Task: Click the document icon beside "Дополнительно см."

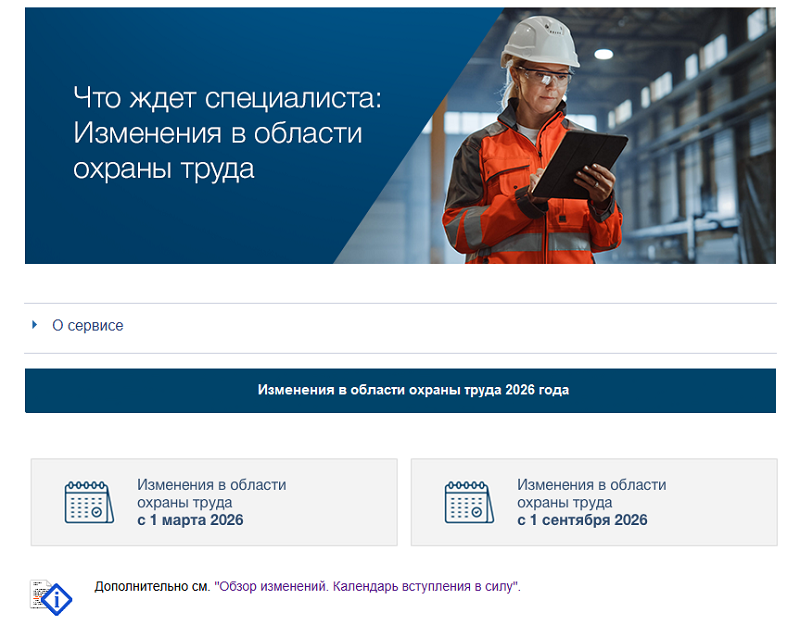Action: (x=39, y=592)
